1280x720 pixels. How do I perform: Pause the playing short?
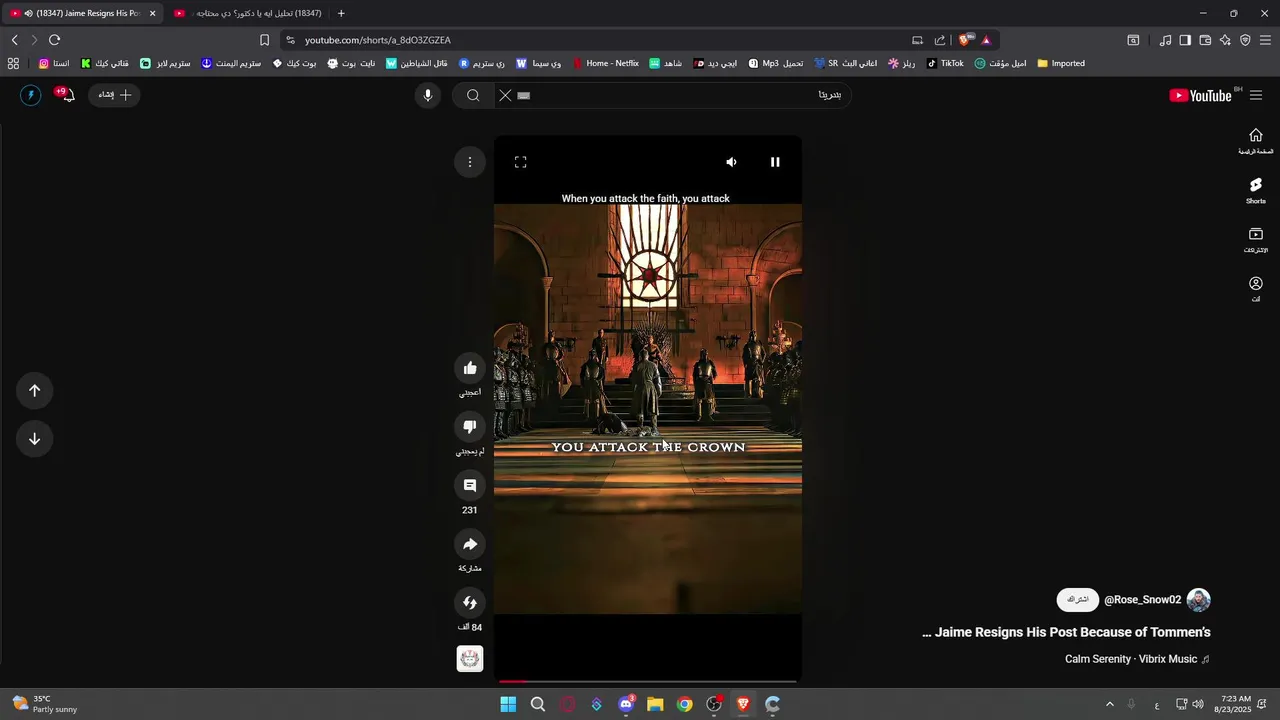pyautogui.click(x=775, y=162)
